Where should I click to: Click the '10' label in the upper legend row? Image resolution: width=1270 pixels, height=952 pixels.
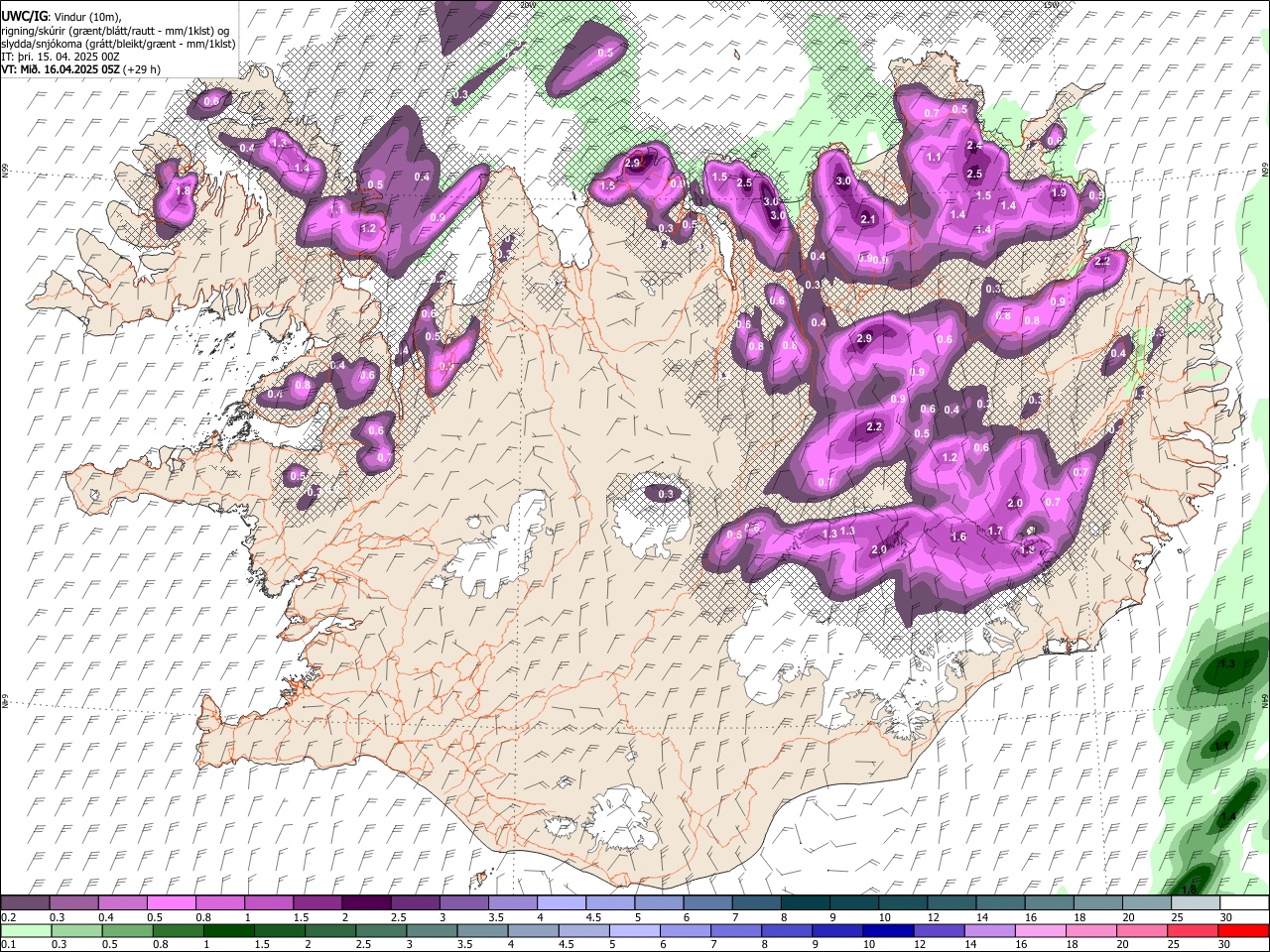(884, 917)
